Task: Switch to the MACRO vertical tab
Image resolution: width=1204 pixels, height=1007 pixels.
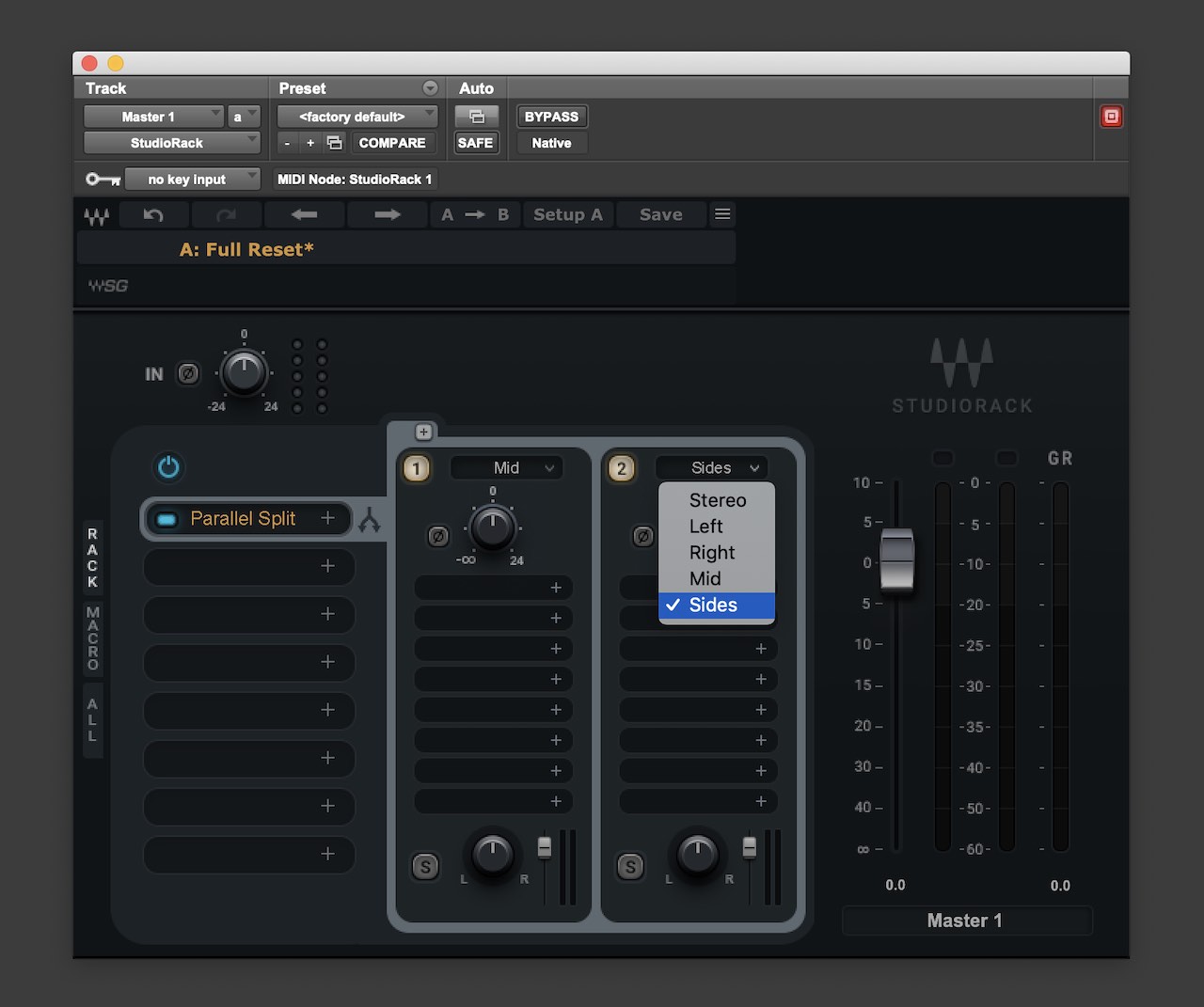Action: coord(92,638)
